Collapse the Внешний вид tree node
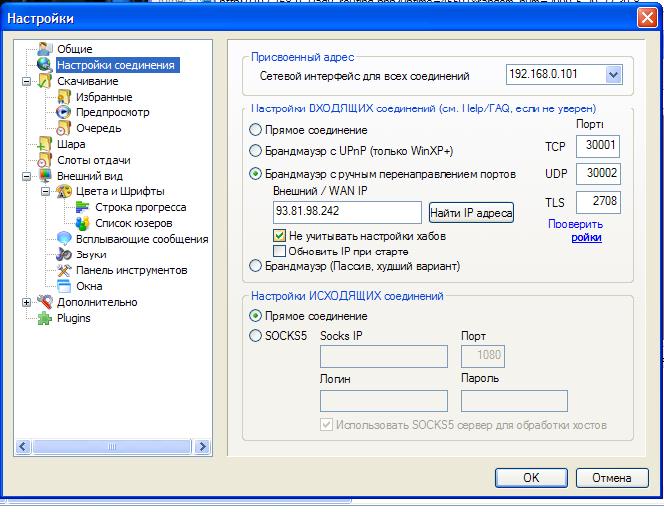 pyautogui.click(x=26, y=176)
